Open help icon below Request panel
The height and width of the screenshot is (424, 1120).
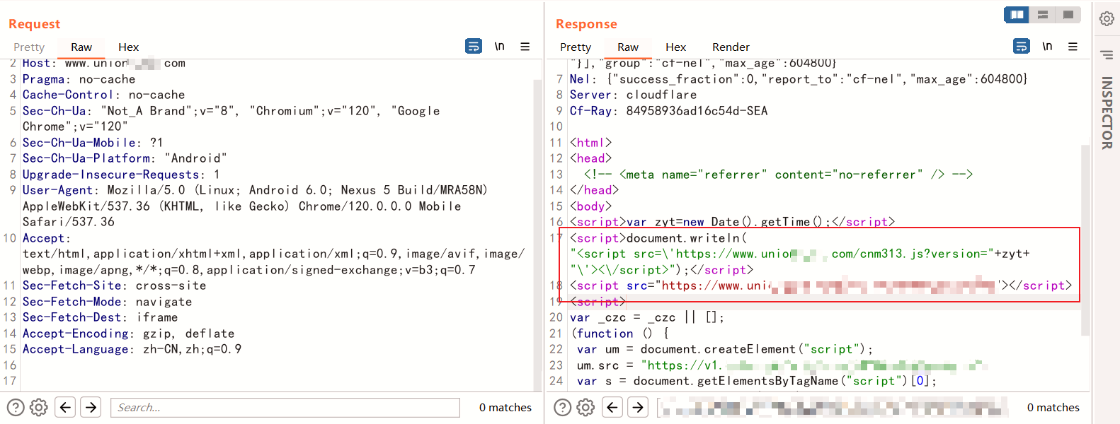point(16,408)
